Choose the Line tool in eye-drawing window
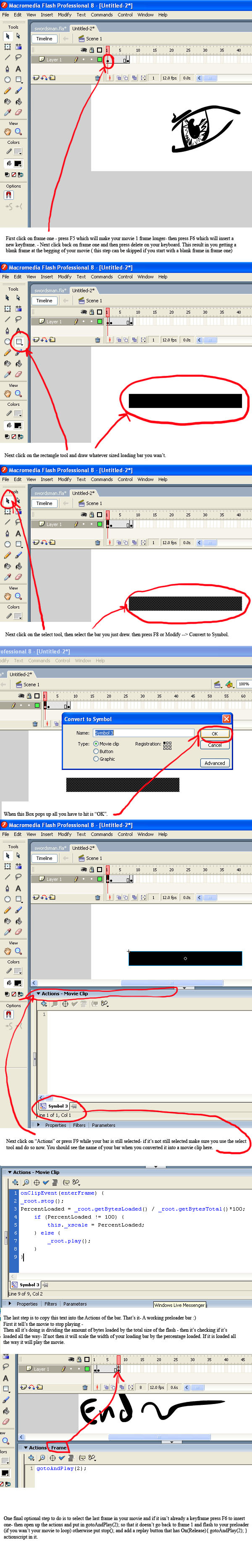The width and height of the screenshot is (252, 1568). click(x=7, y=58)
